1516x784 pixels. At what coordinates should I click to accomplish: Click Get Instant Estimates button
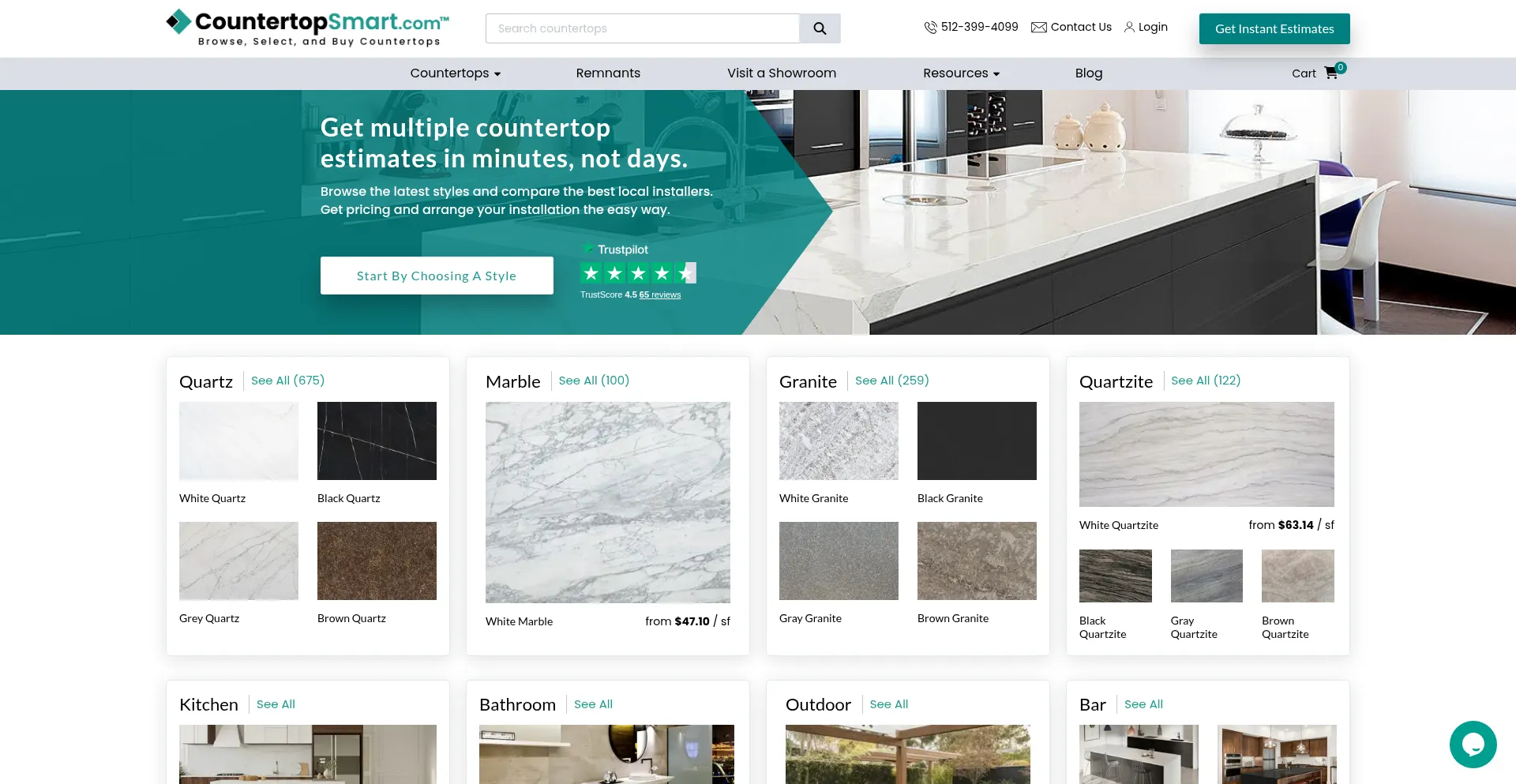(x=1274, y=29)
